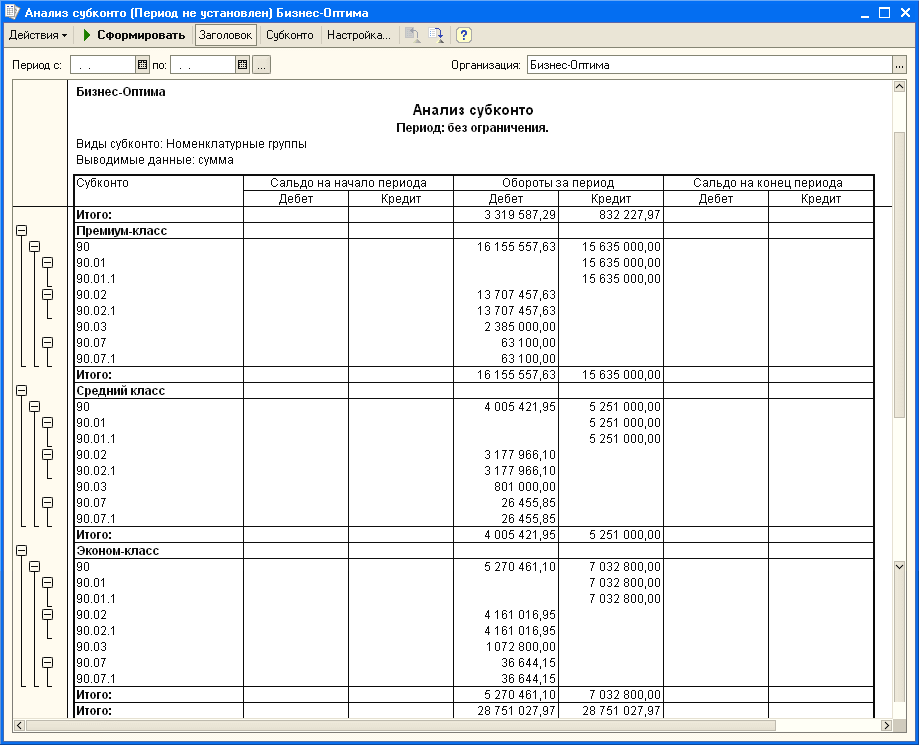Click the window title bar document icon
The height and width of the screenshot is (745, 919).
12,12
